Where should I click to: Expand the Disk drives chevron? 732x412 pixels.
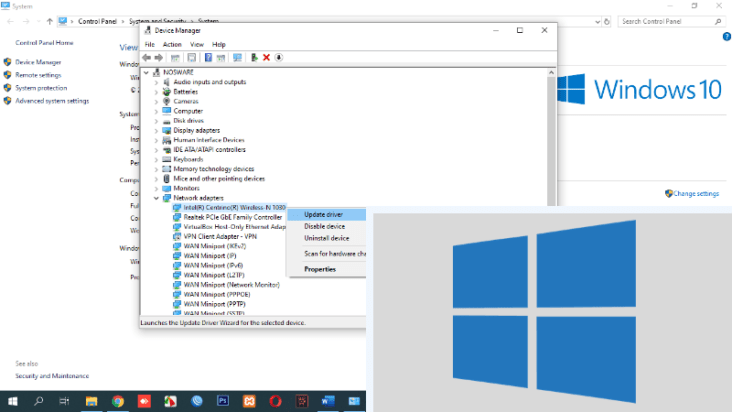[x=156, y=121]
